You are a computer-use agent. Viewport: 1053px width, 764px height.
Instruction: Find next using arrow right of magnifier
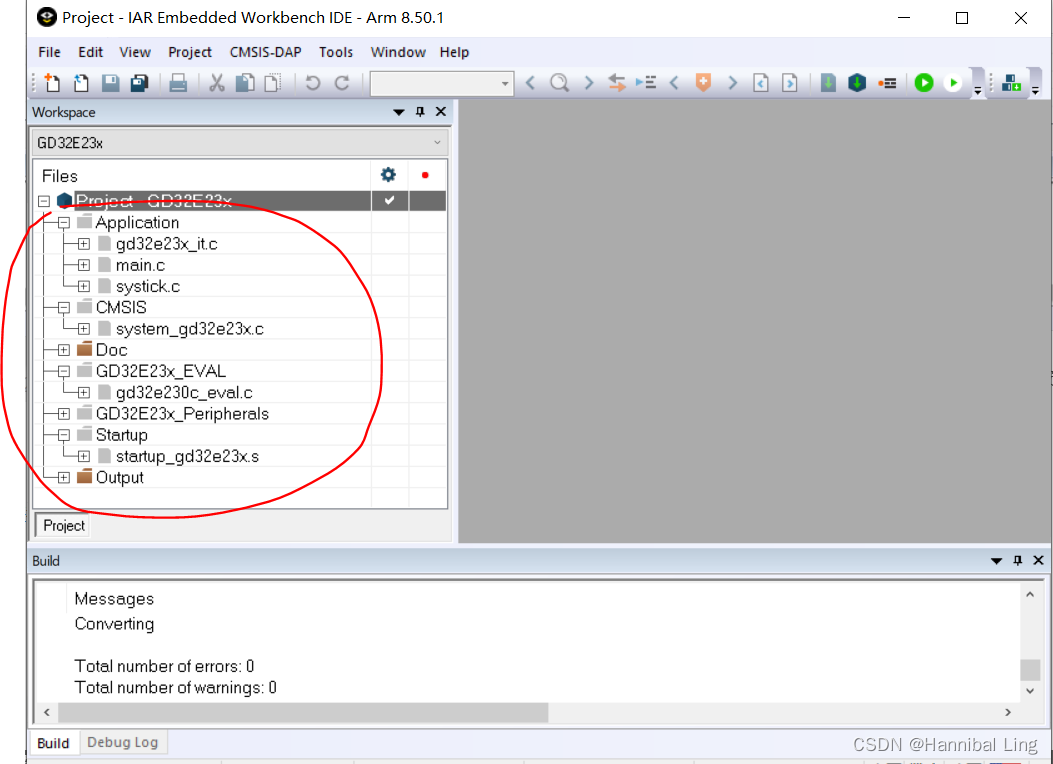[x=589, y=83]
